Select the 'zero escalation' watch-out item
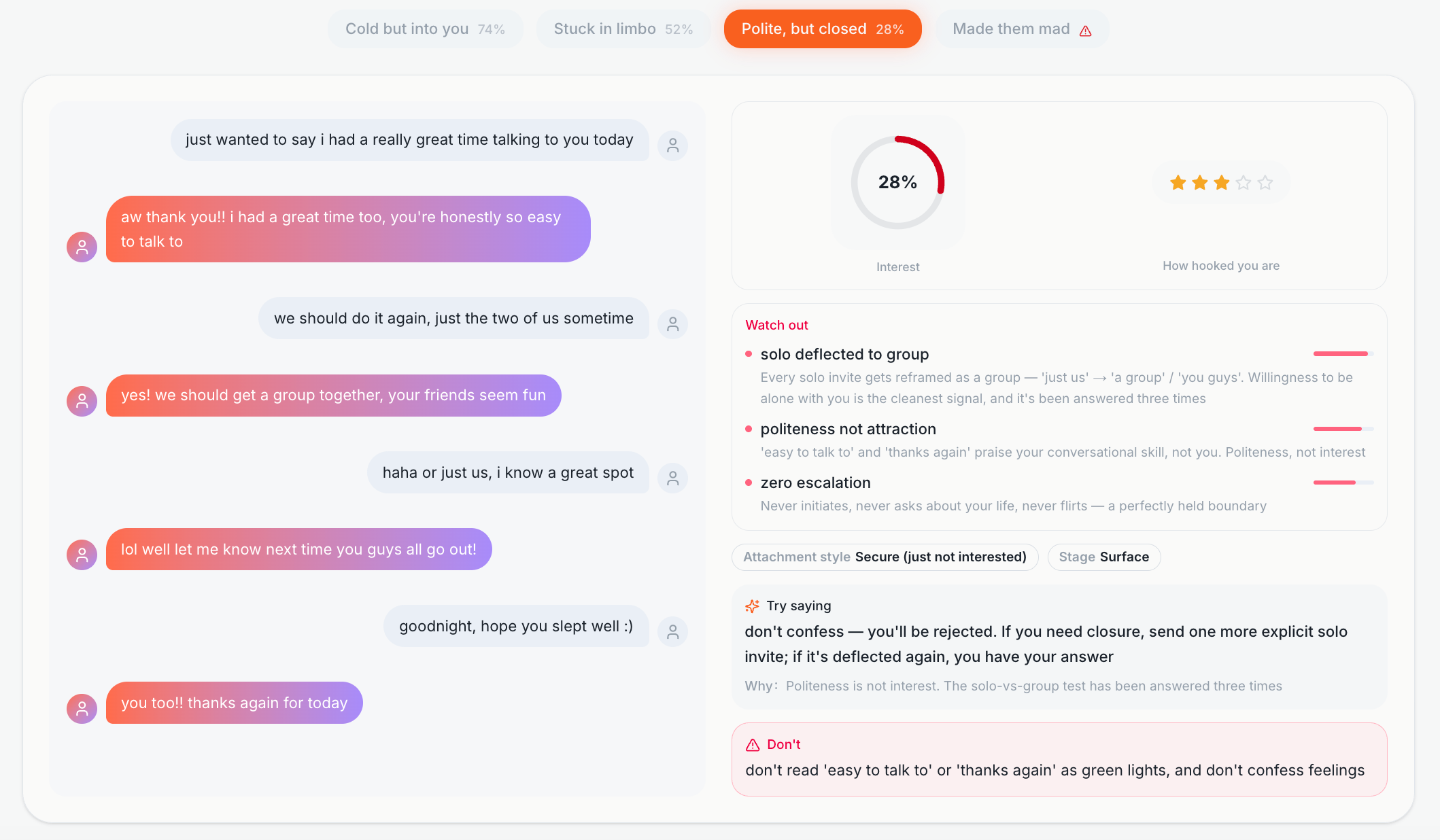Viewport: 1440px width, 840px height. 1059,494
